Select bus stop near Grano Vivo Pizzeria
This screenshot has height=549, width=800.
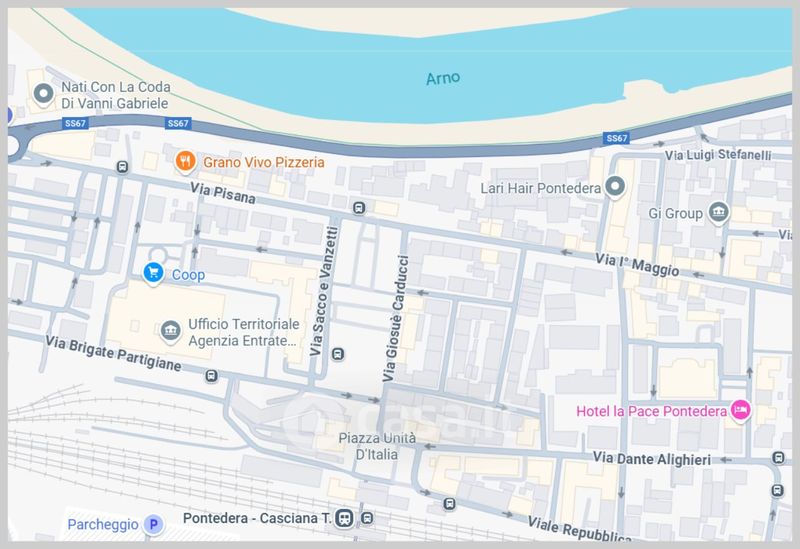tap(122, 167)
